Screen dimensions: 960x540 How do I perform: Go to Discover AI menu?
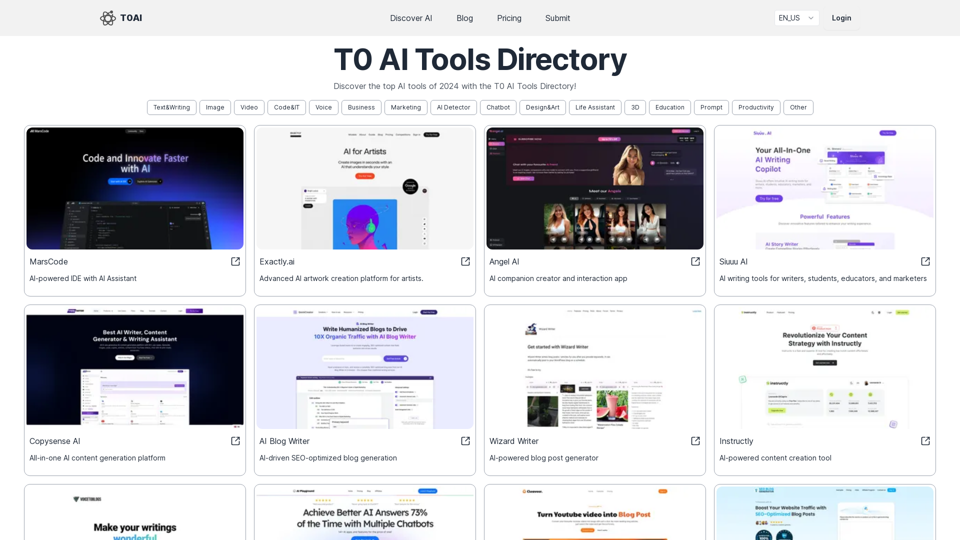[x=411, y=18]
